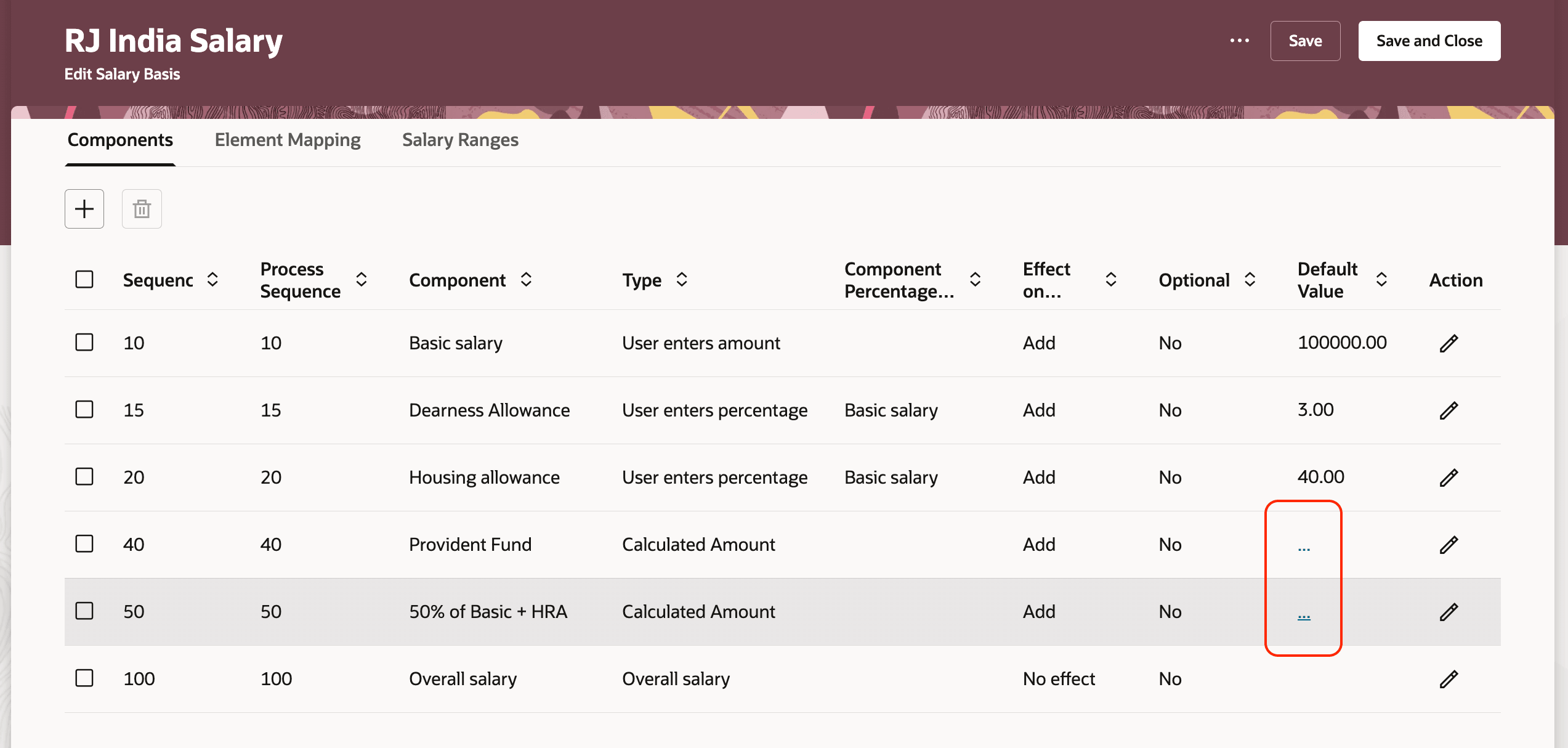This screenshot has height=748, width=1568.
Task: Toggle the select-all checkbox in the table header
Action: click(84, 279)
